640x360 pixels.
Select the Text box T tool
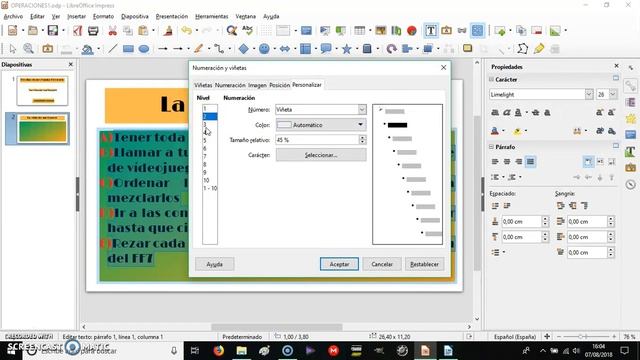(x=431, y=31)
